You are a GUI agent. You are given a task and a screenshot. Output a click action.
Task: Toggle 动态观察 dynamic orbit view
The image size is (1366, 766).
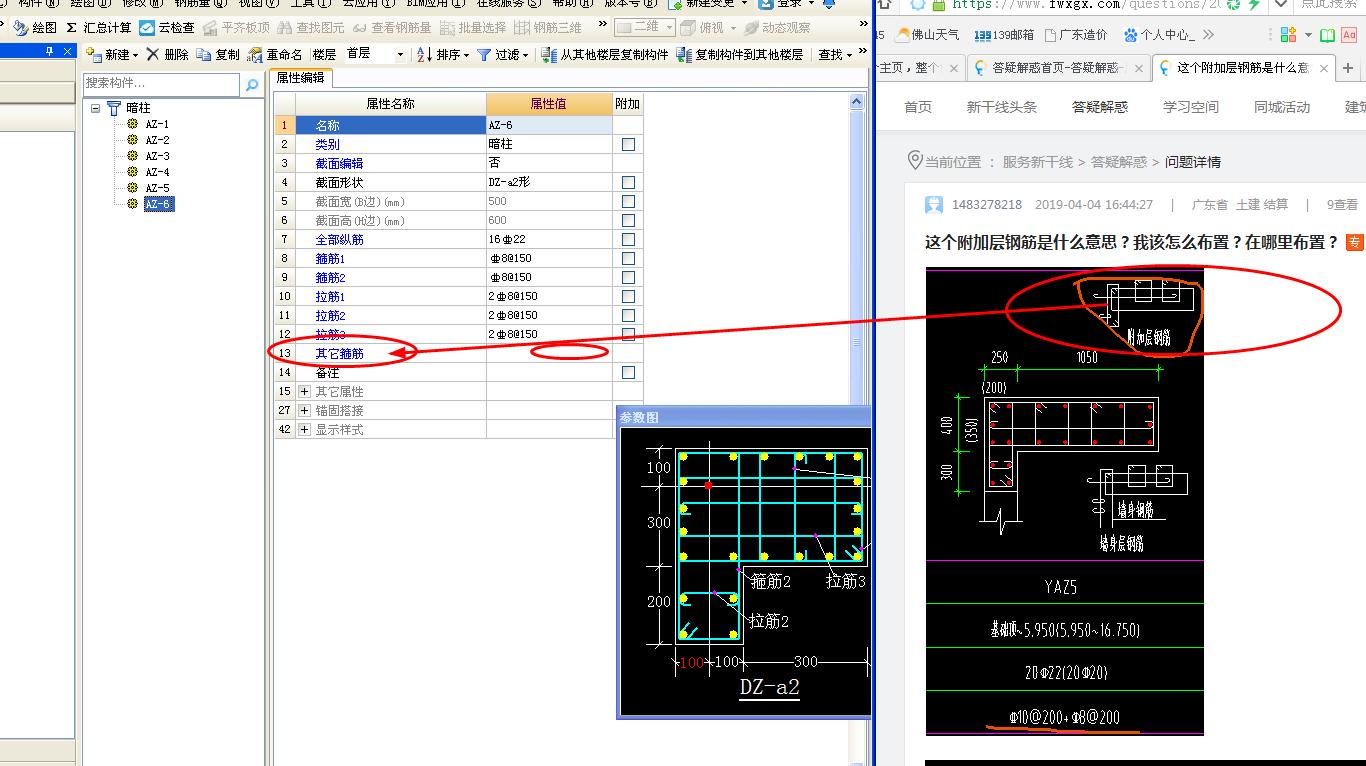(777, 28)
